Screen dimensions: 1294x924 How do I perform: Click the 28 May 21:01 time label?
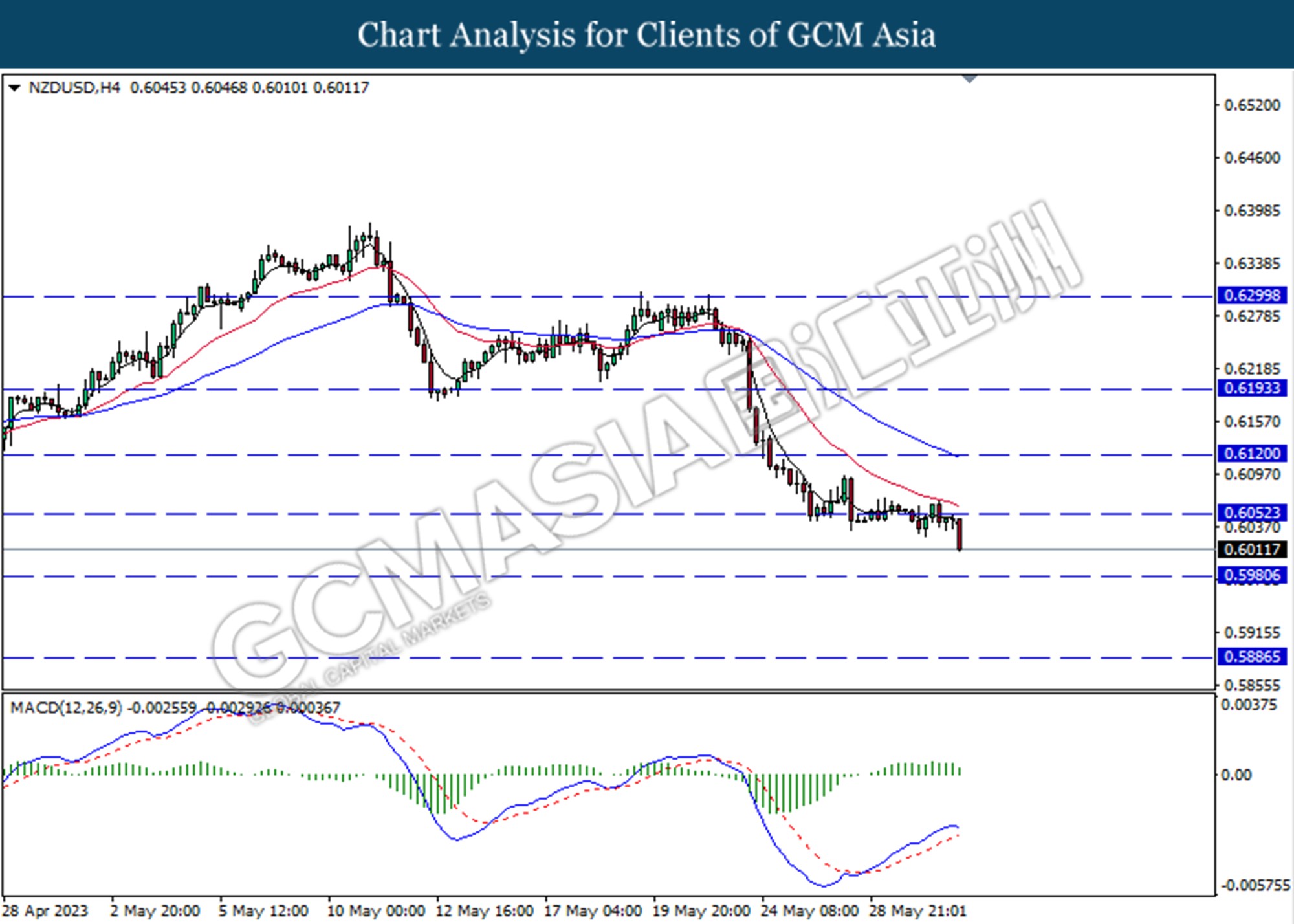pyautogui.click(x=918, y=911)
